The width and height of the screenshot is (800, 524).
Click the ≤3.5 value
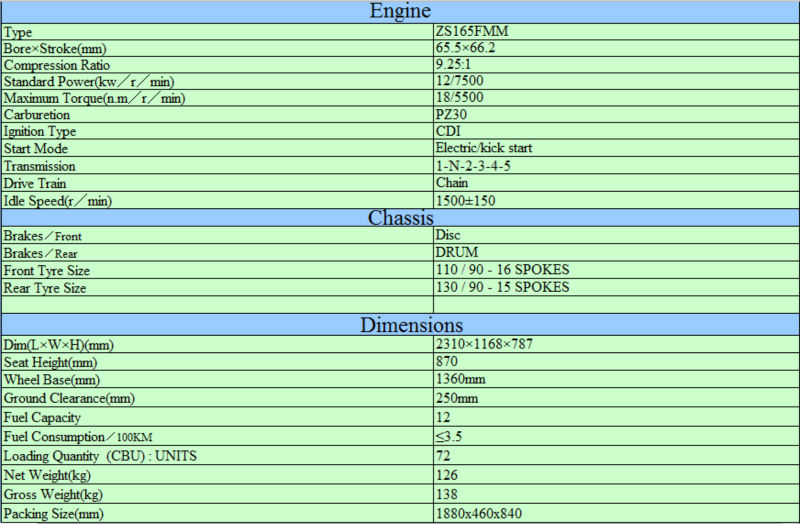coord(448,436)
